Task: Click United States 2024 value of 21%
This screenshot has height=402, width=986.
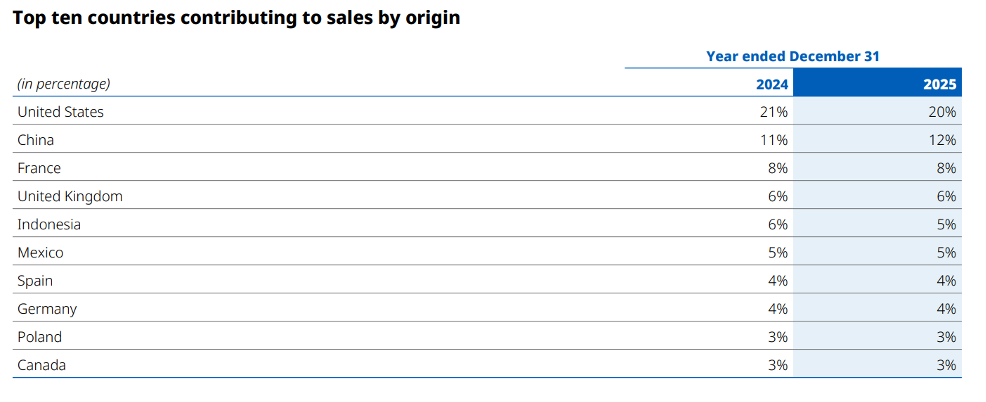Action: [773, 112]
